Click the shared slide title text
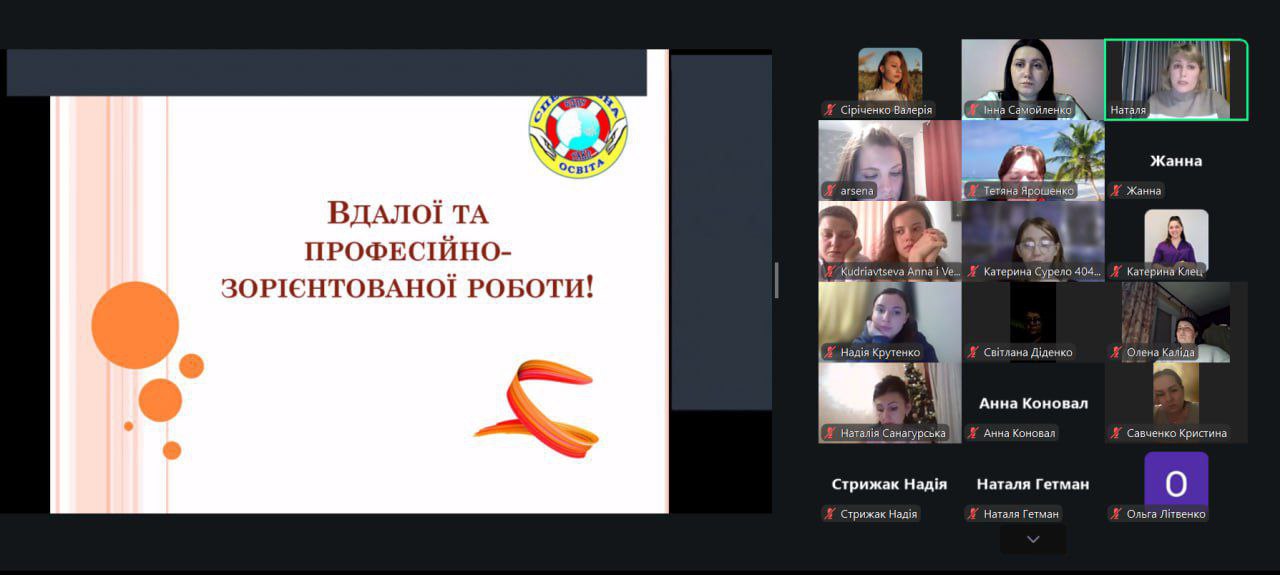1280x575 pixels. pyautogui.click(x=407, y=250)
